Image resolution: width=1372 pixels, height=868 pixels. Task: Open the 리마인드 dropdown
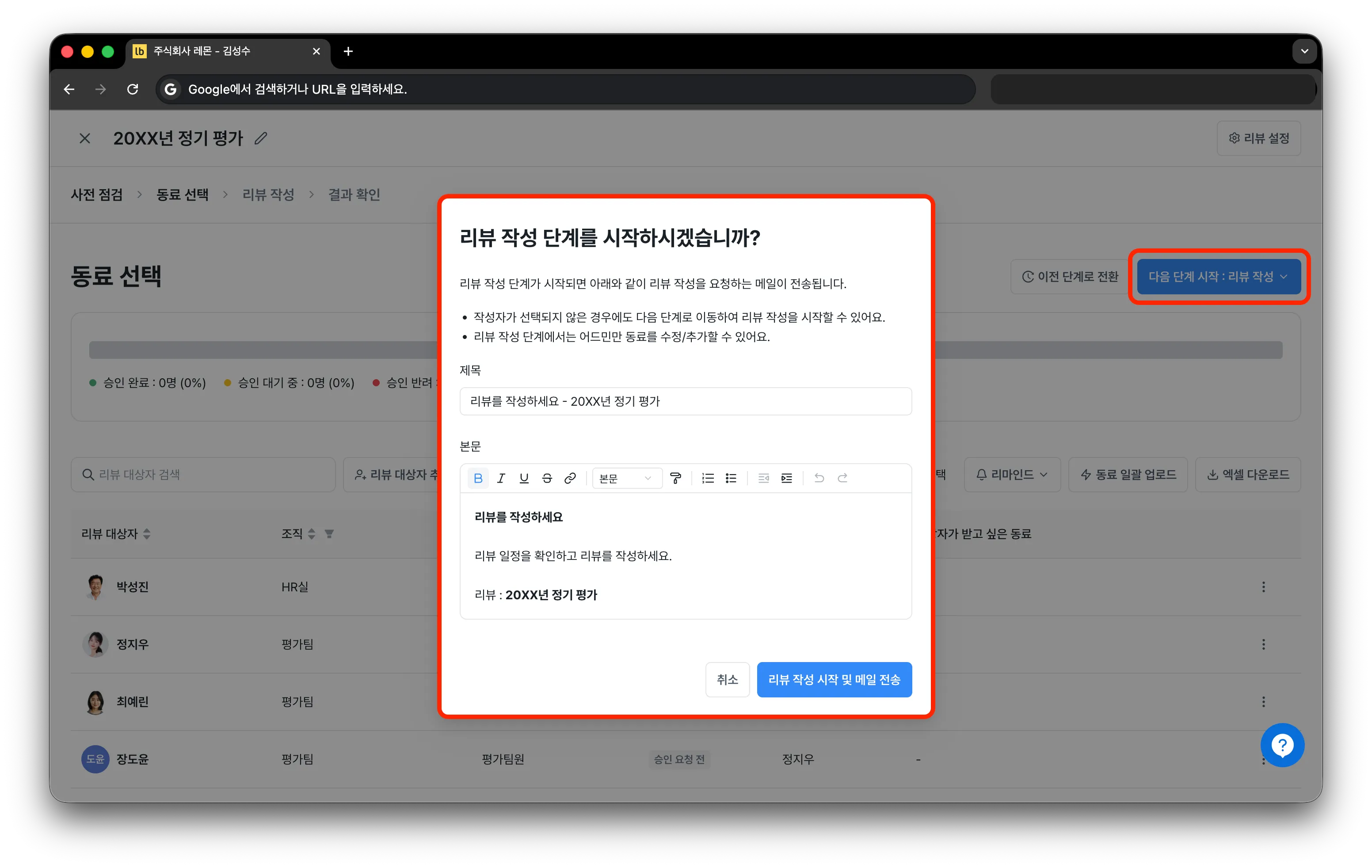(1012, 474)
